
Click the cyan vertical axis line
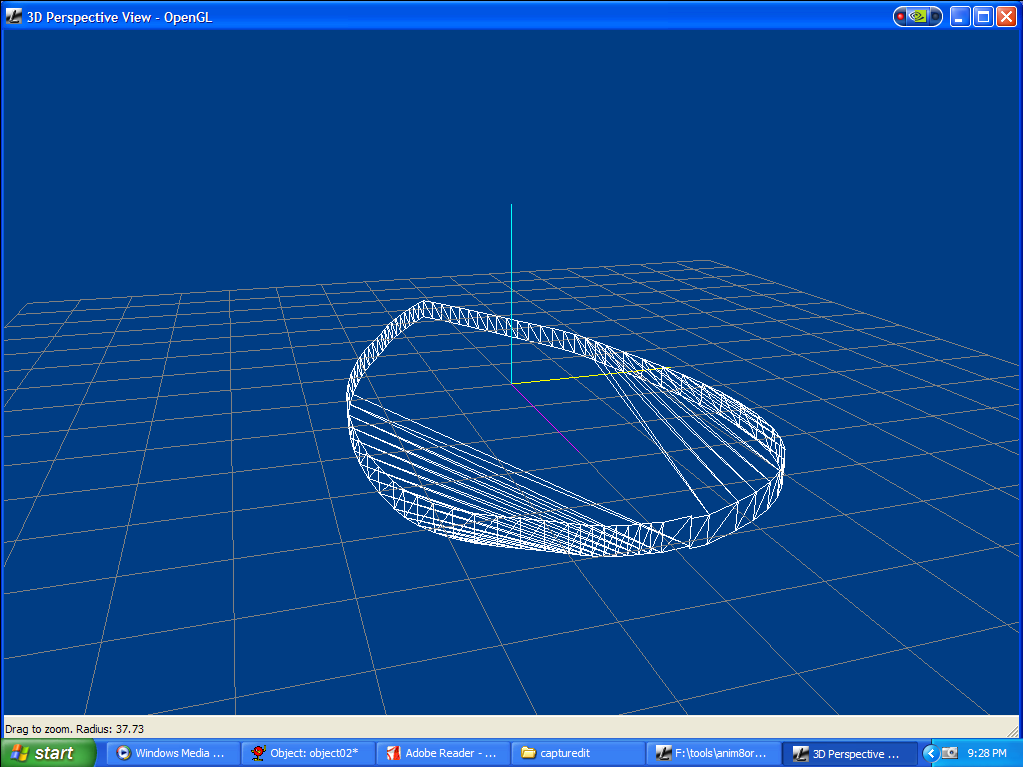click(x=512, y=293)
